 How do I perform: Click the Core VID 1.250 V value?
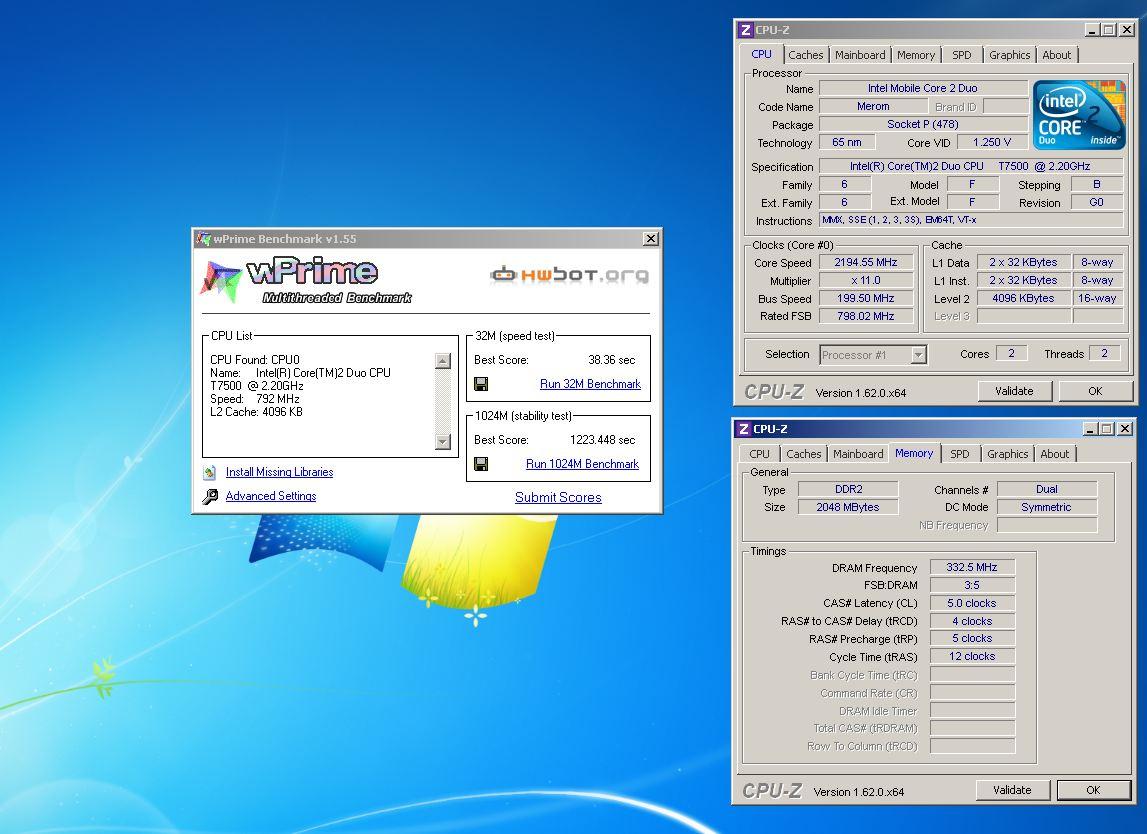992,142
